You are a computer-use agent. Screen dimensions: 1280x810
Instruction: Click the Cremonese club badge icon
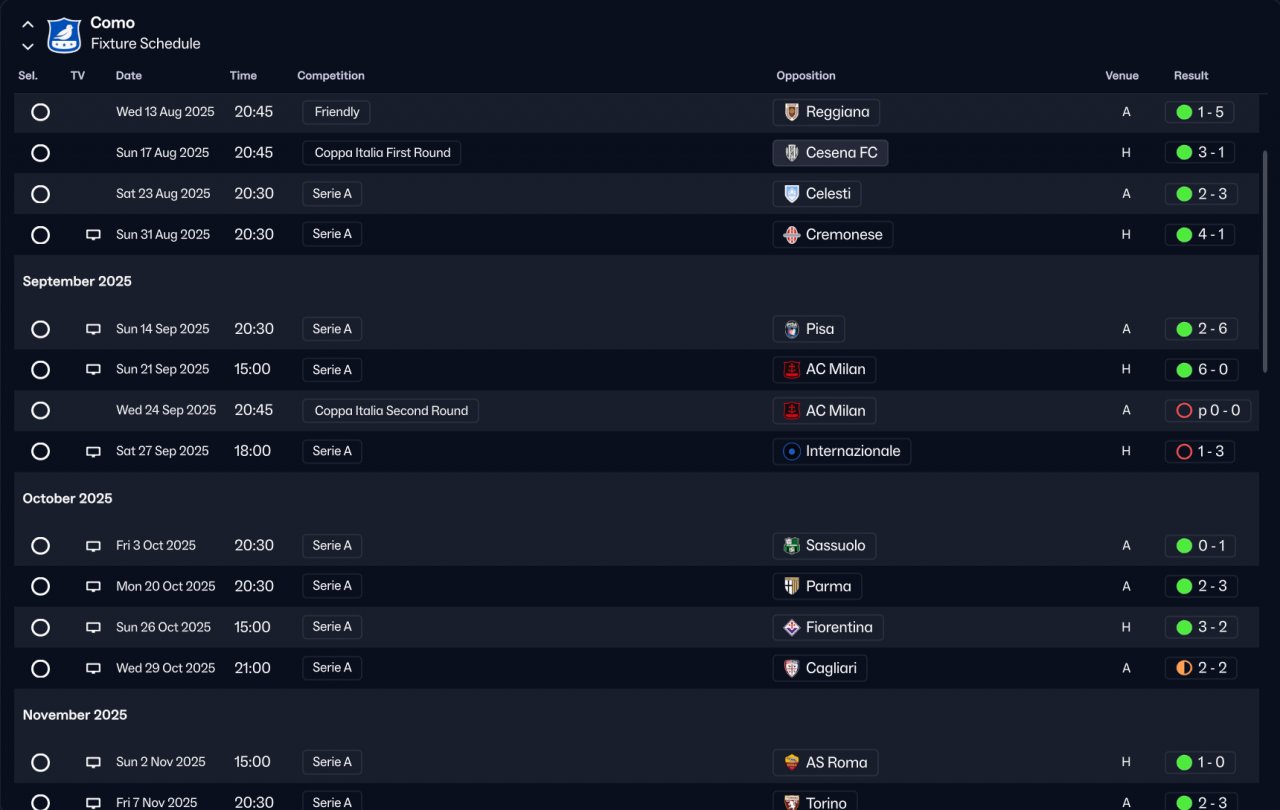792,235
